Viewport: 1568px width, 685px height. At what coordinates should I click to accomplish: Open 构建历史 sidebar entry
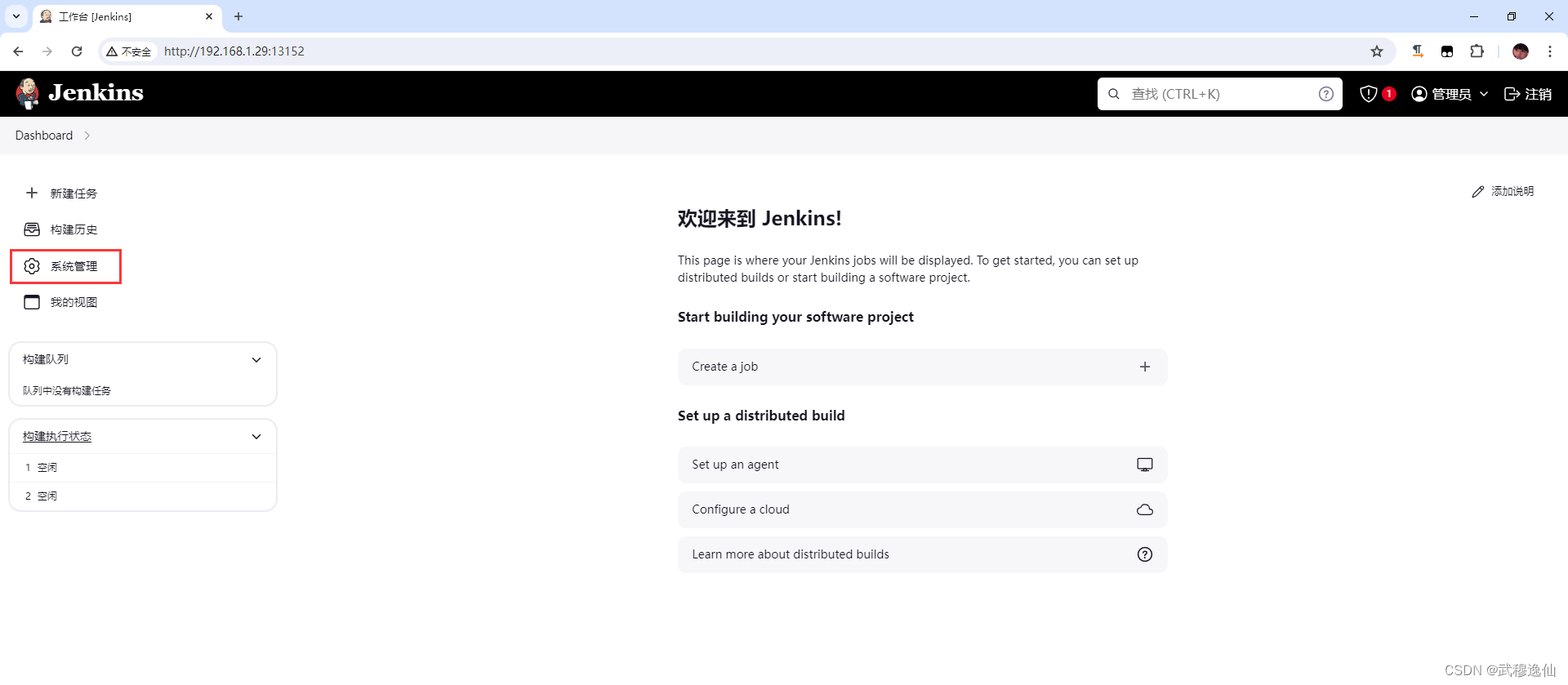73,229
